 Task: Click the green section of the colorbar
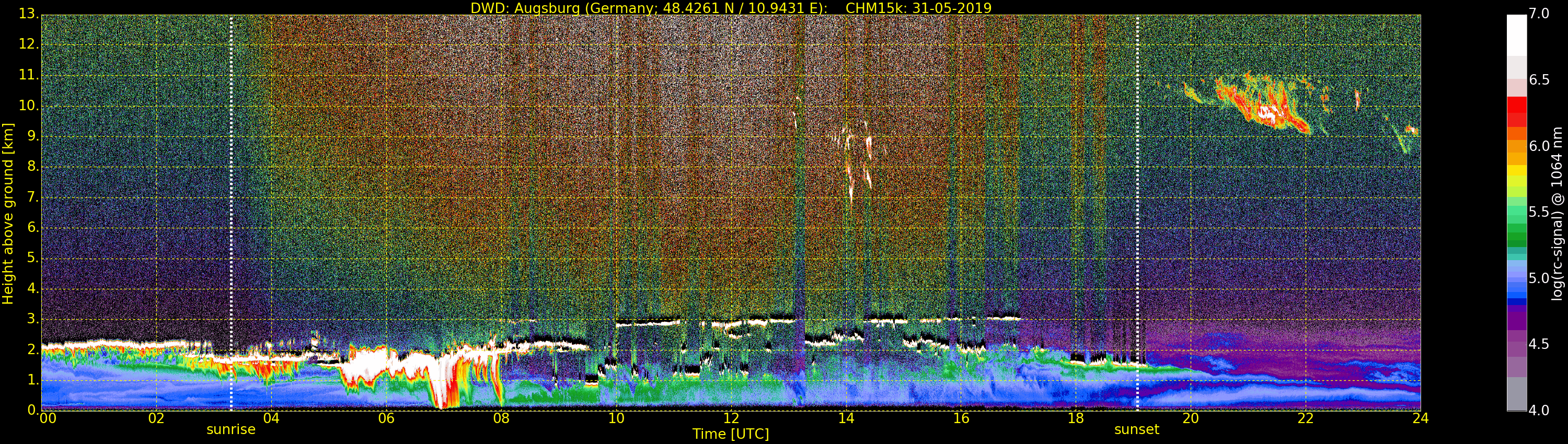point(1516,229)
